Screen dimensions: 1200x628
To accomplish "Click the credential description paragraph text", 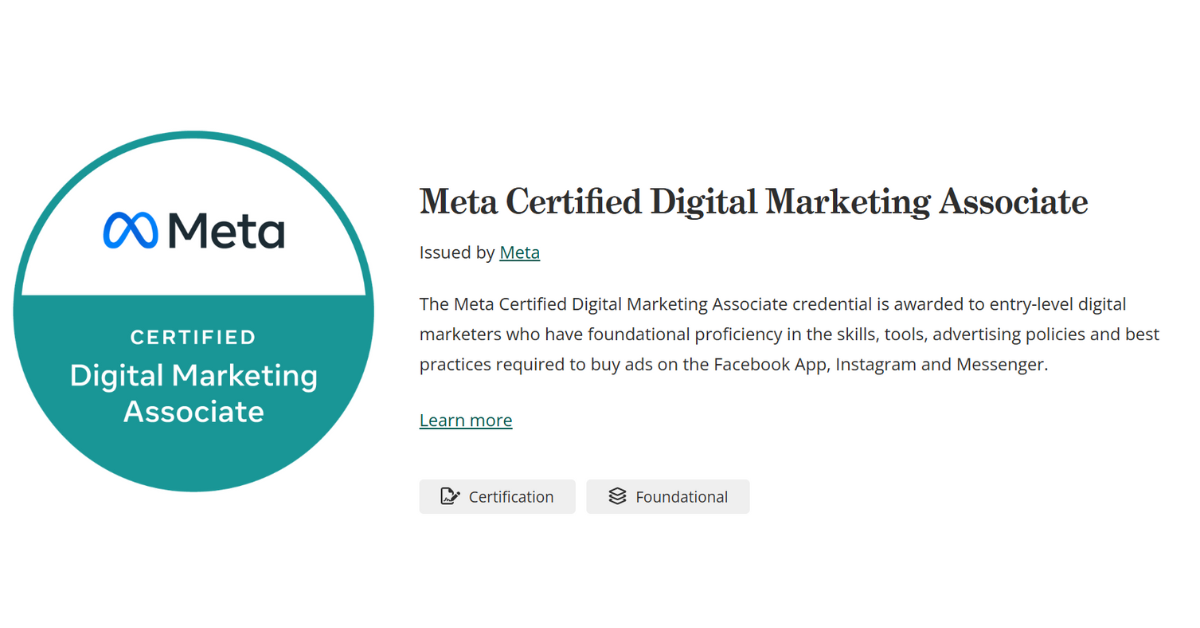I will (789, 334).
